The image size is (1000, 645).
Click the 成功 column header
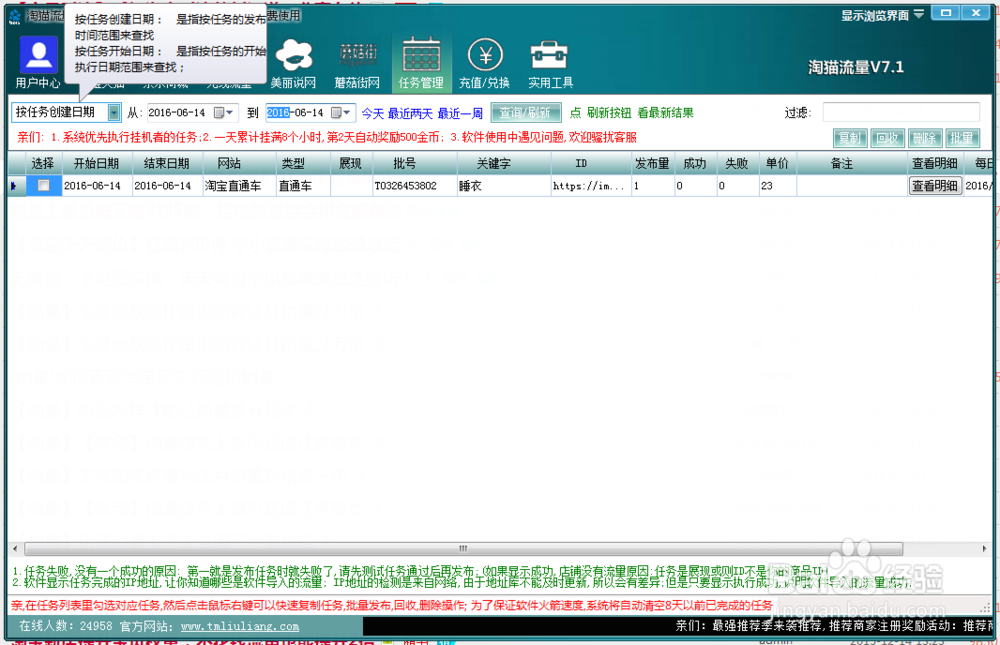tap(695, 163)
